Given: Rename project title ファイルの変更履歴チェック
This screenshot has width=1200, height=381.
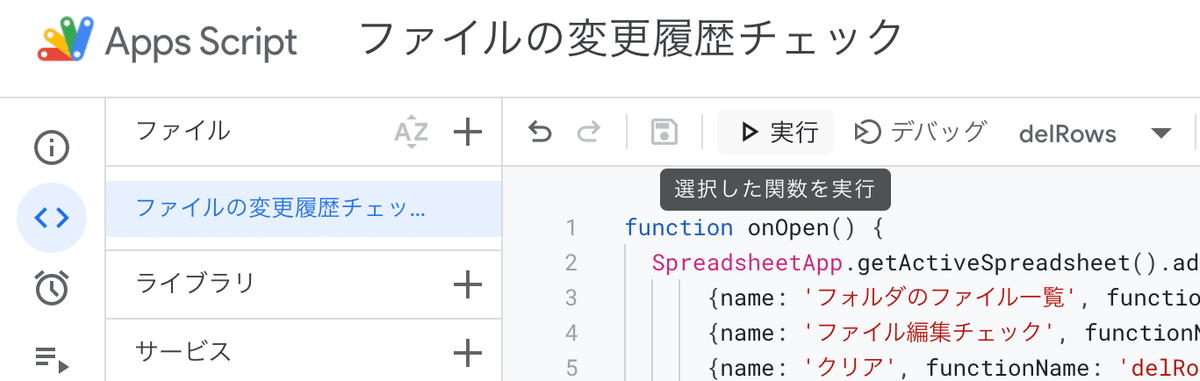Looking at the screenshot, I should point(630,40).
